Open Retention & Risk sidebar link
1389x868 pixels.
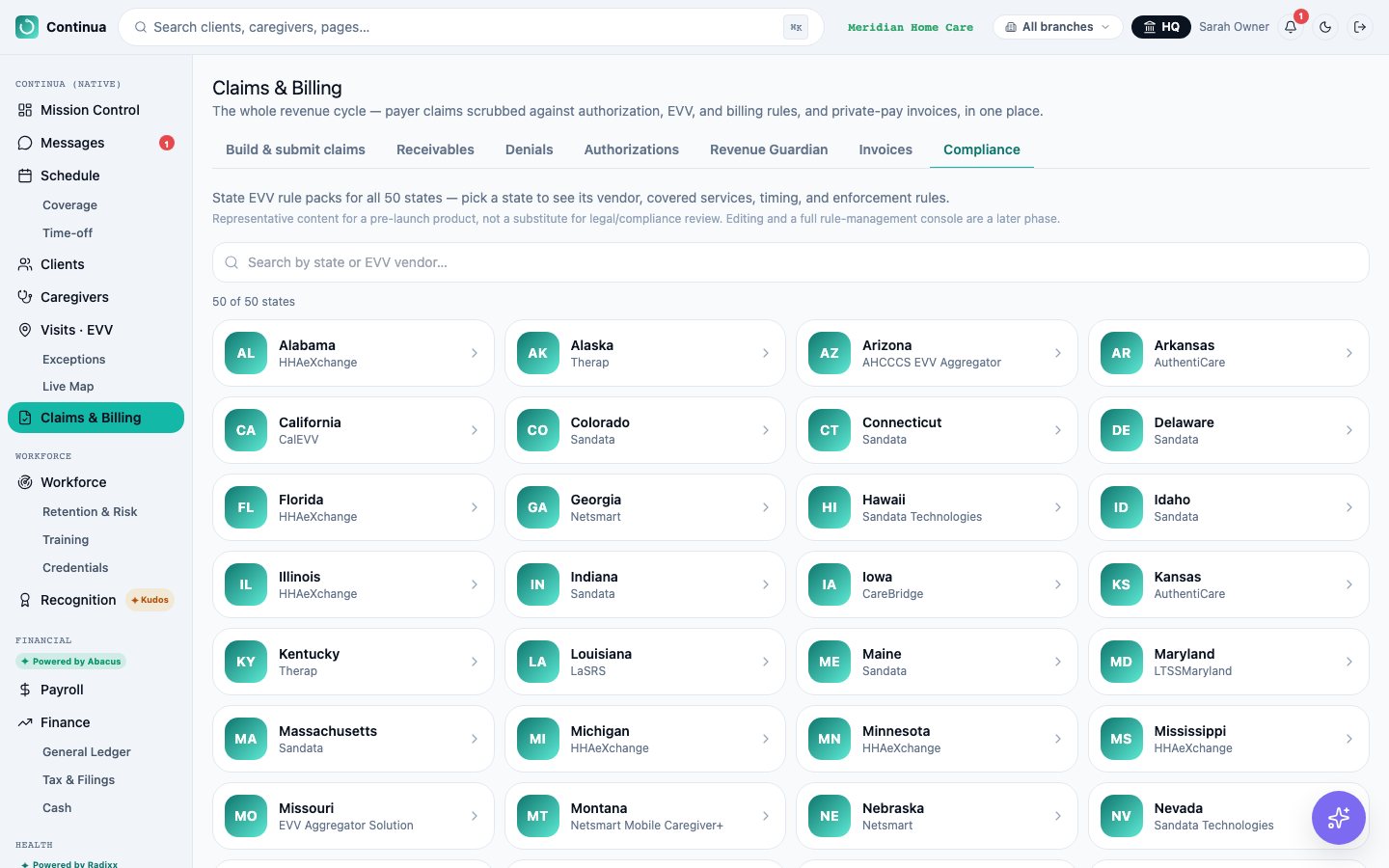pos(90,512)
